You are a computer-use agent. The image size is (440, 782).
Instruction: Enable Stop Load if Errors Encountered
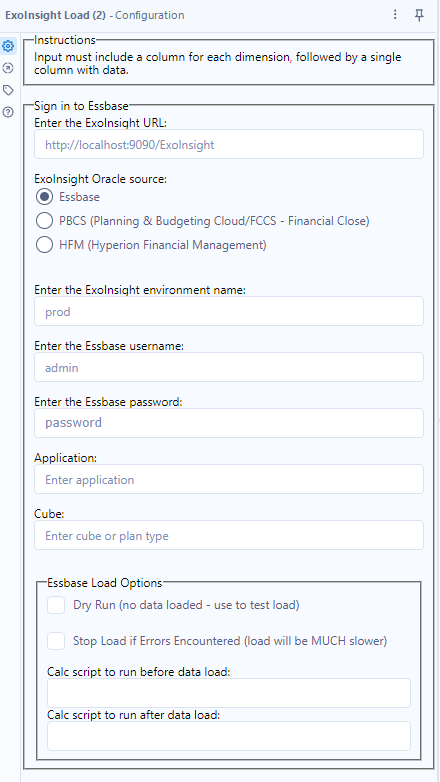click(56, 641)
